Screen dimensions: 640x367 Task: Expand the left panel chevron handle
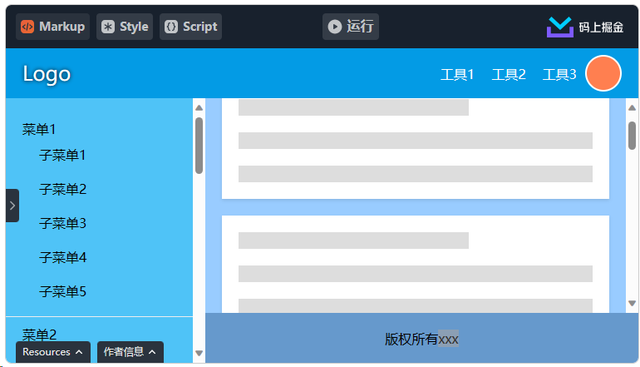12,205
